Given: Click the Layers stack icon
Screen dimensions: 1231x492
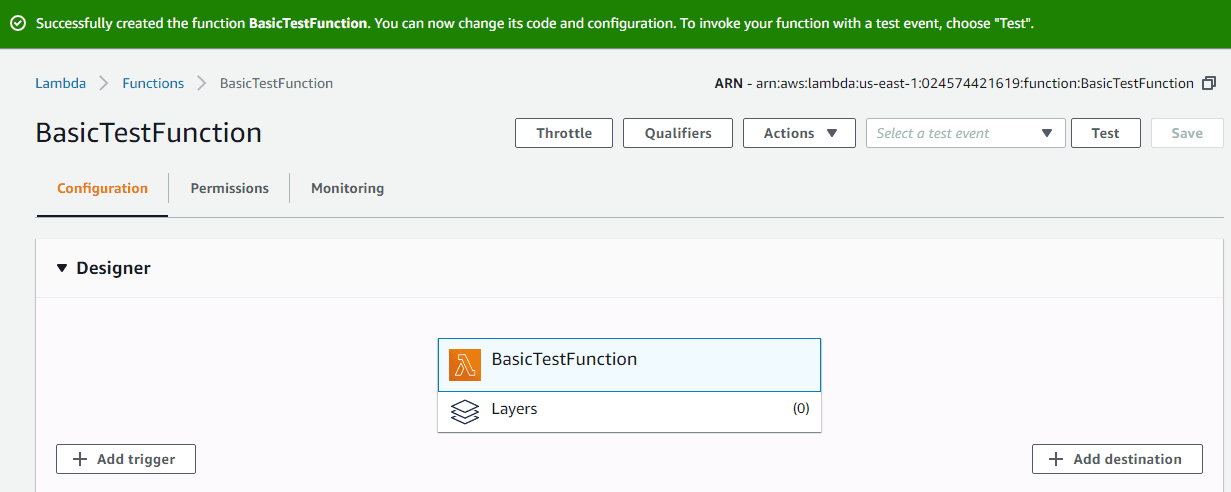Looking at the screenshot, I should click(465, 411).
